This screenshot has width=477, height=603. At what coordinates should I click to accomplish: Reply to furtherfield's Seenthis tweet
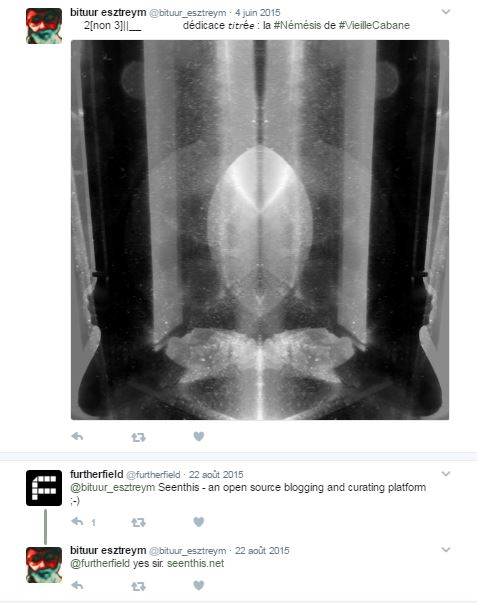click(77, 521)
